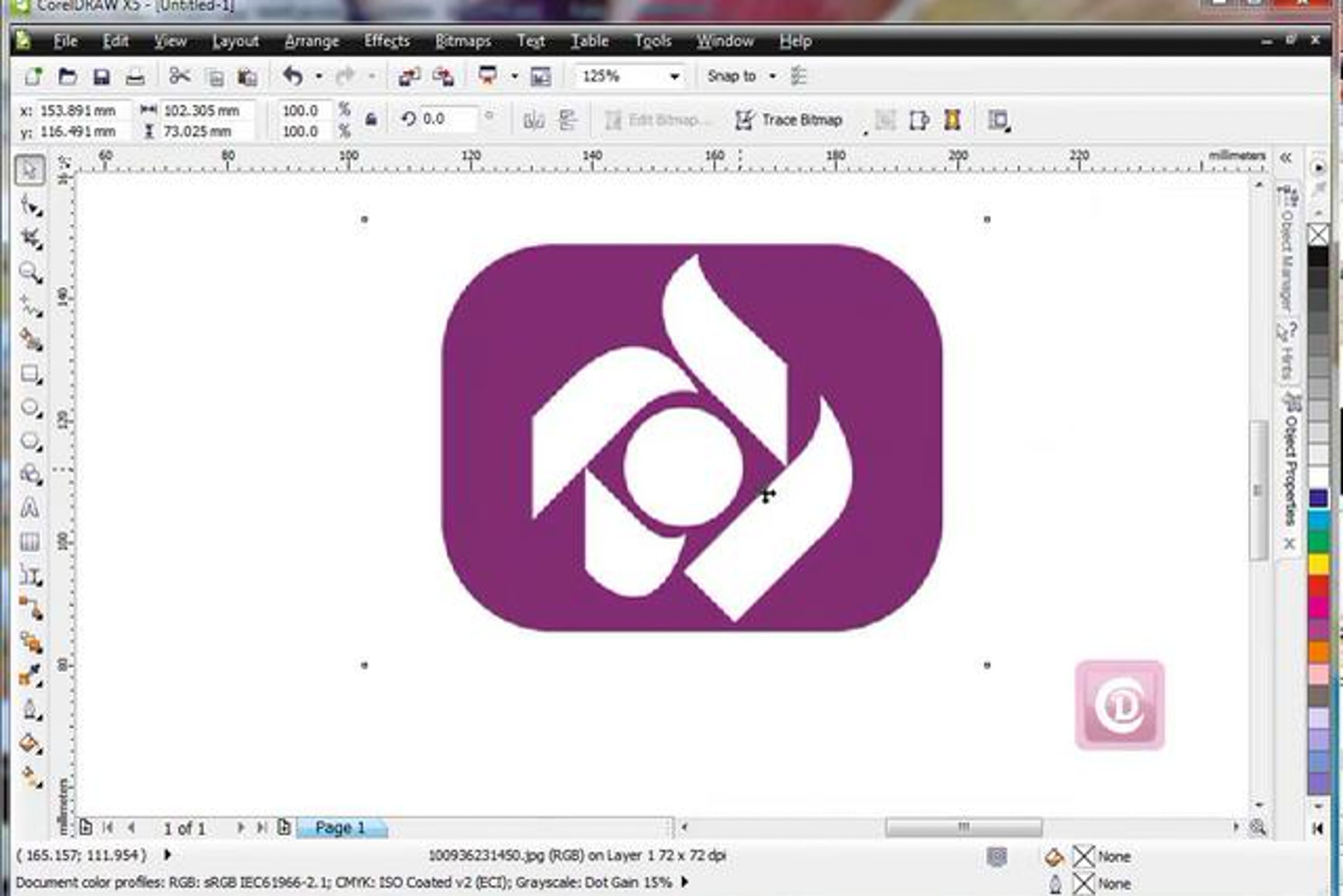
Task: Open the application launcher dropdown arrow
Action: [515, 76]
